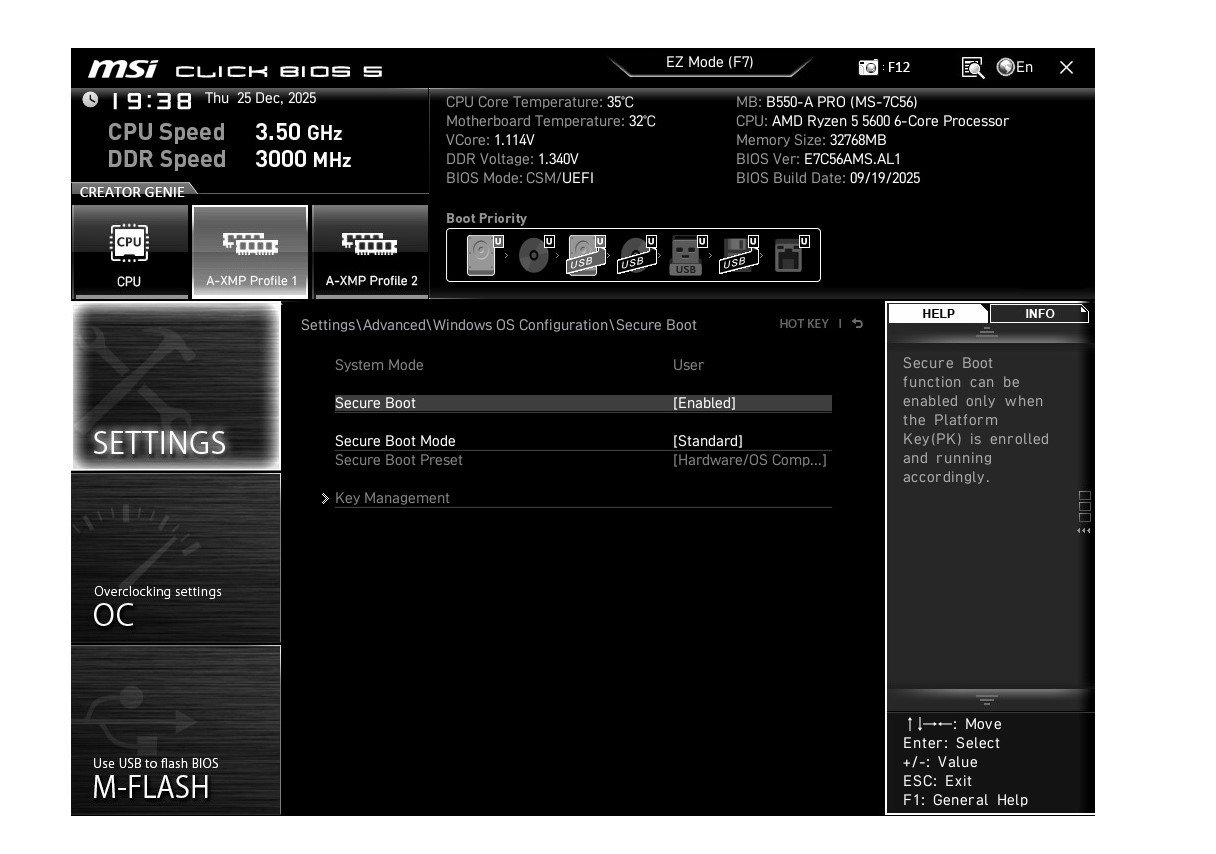
Task: Click the CPU Speed 3.50 GHz readout
Action: [225, 132]
